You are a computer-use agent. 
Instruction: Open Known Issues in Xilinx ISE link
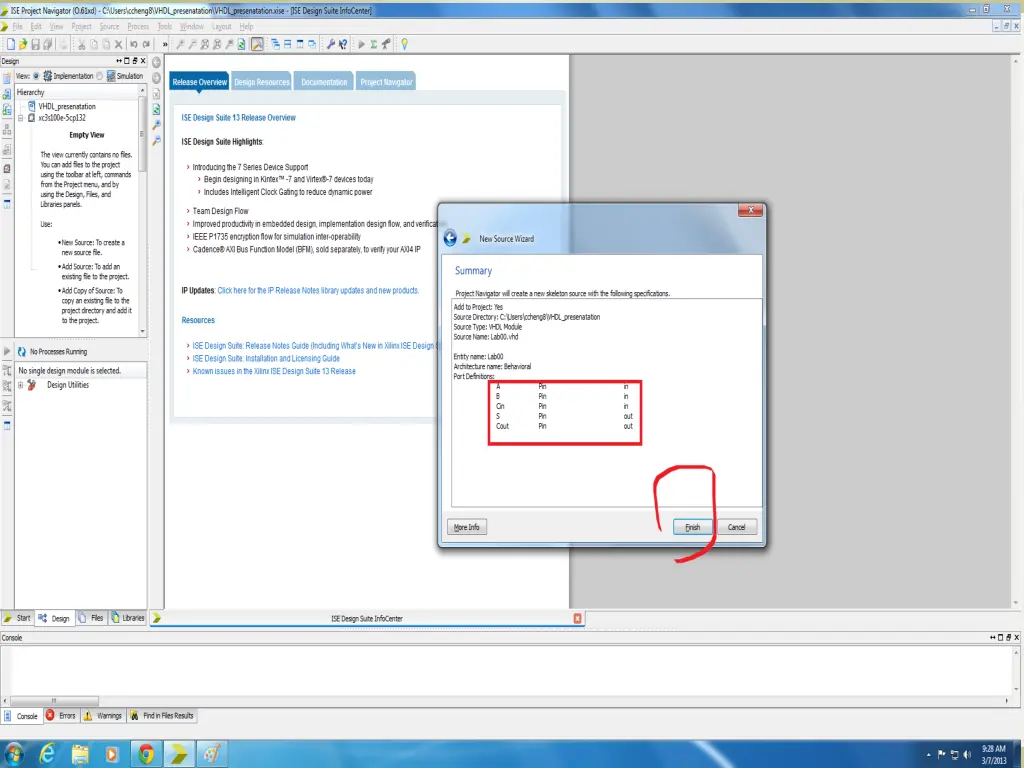pos(274,371)
